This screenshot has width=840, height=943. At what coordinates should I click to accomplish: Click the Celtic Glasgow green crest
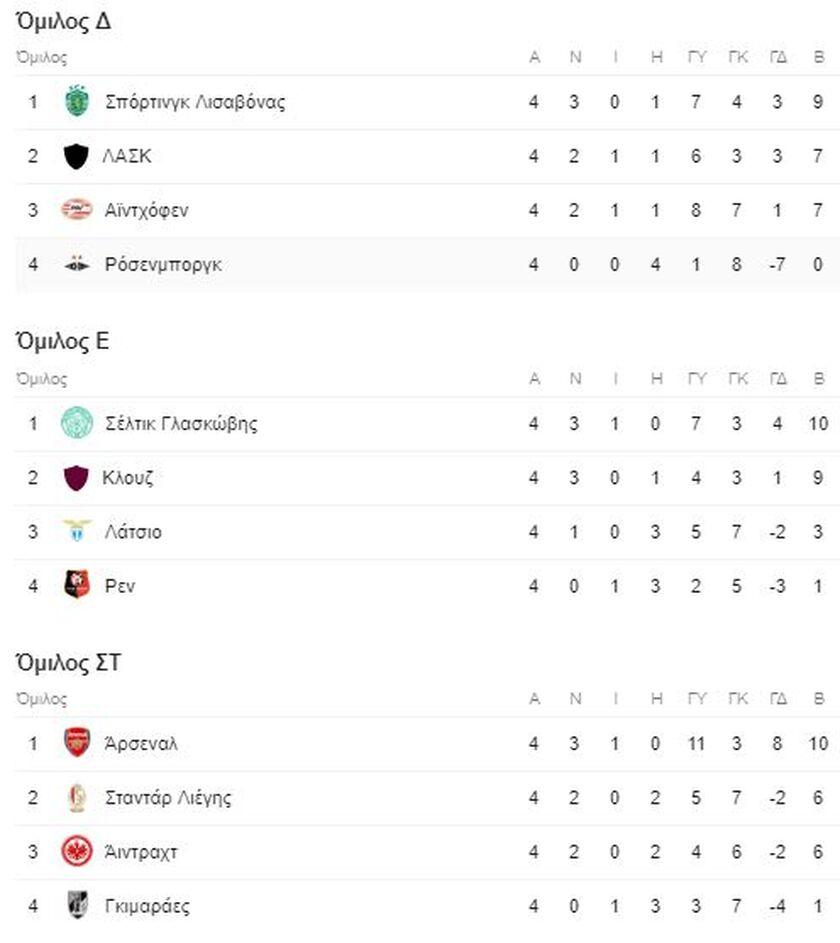76,423
